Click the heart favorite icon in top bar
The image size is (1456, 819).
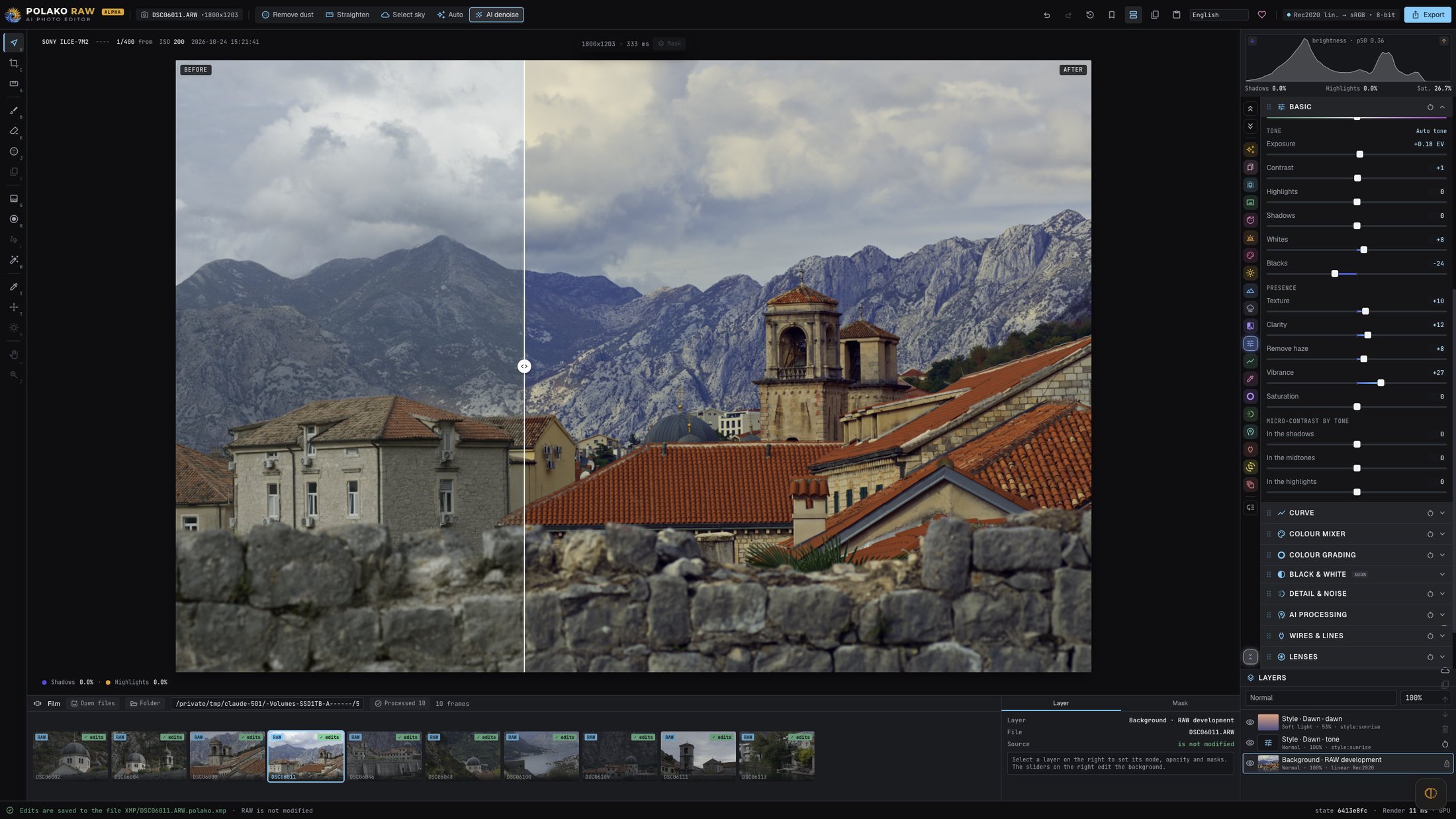[1261, 15]
